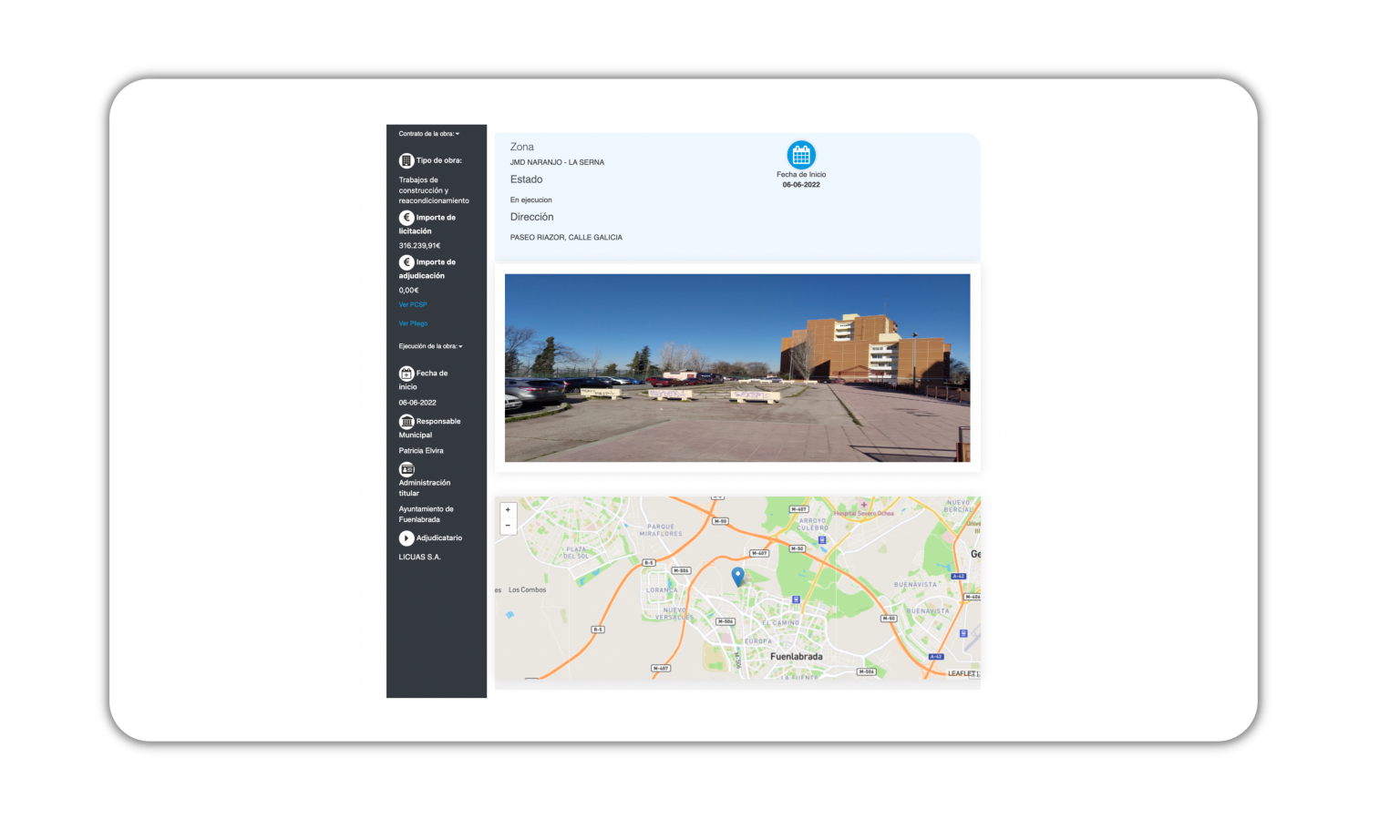Click the contractor name LICUAS S.A.
This screenshot has height=840, width=1400.
tap(419, 558)
